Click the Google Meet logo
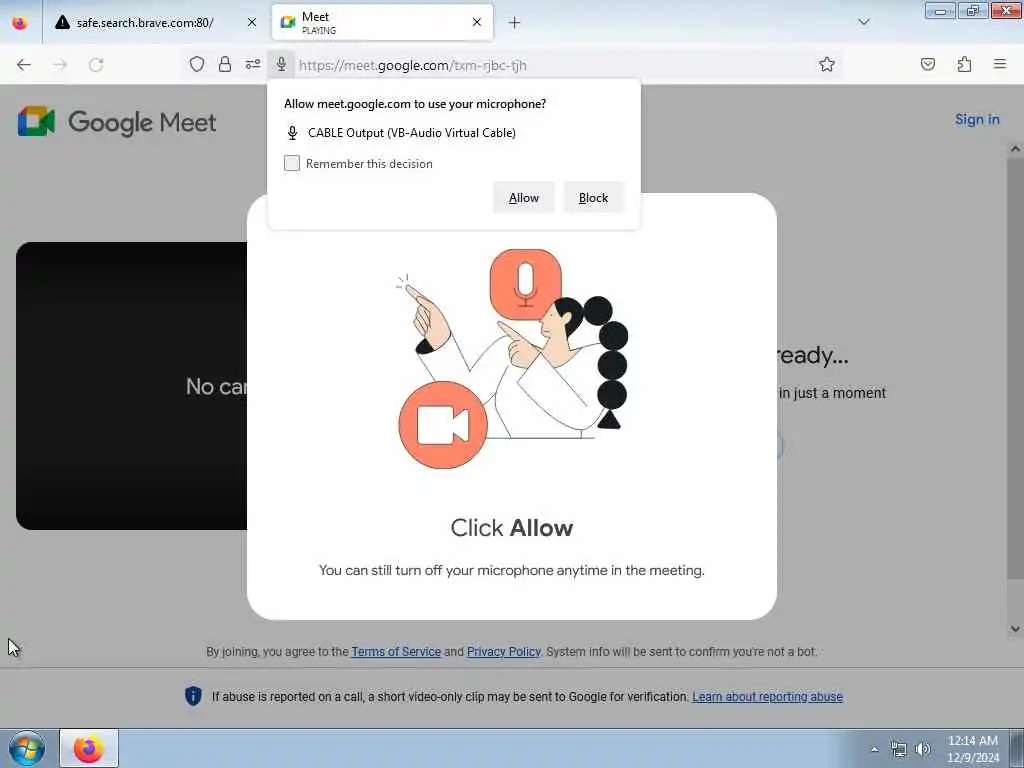The image size is (1024, 768). pos(118,121)
